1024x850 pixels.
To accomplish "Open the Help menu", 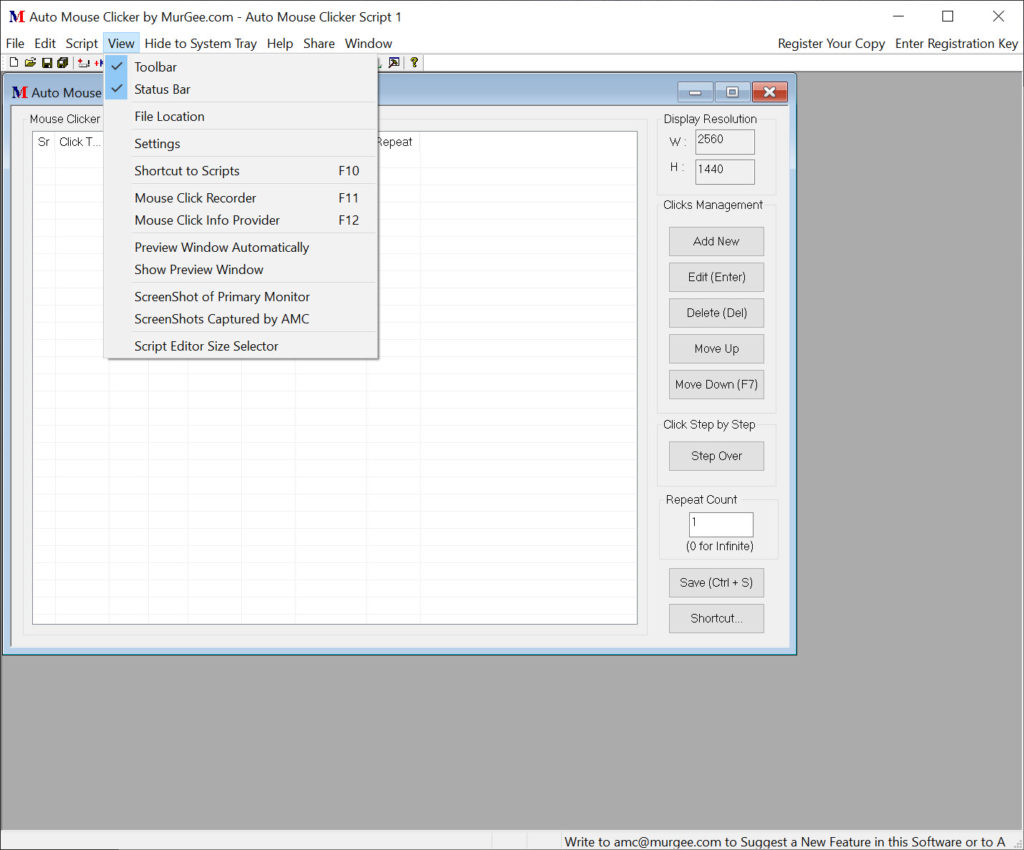I will tap(280, 43).
